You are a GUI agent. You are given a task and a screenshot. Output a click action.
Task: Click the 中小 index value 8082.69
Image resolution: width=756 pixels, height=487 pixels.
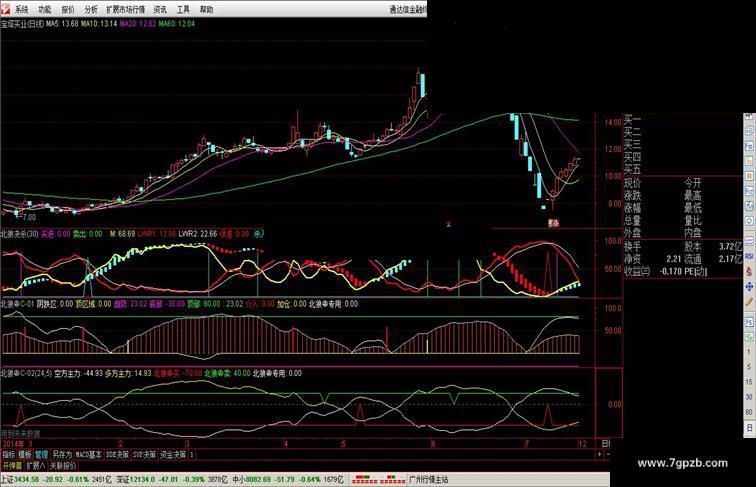257,479
